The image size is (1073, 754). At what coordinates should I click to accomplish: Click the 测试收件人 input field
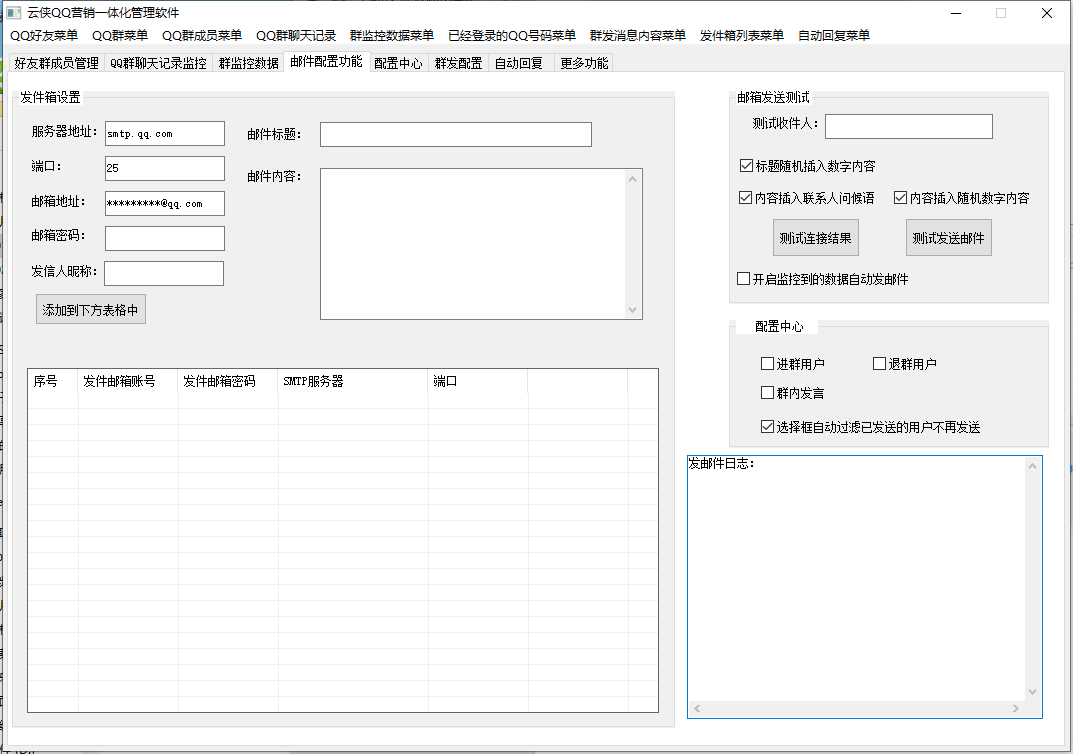909,126
